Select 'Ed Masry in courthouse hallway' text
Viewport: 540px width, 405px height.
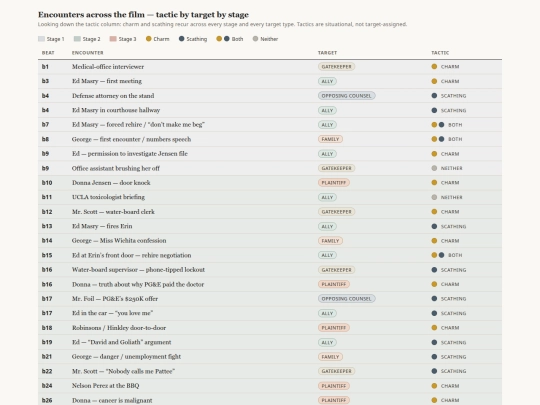(x=116, y=110)
